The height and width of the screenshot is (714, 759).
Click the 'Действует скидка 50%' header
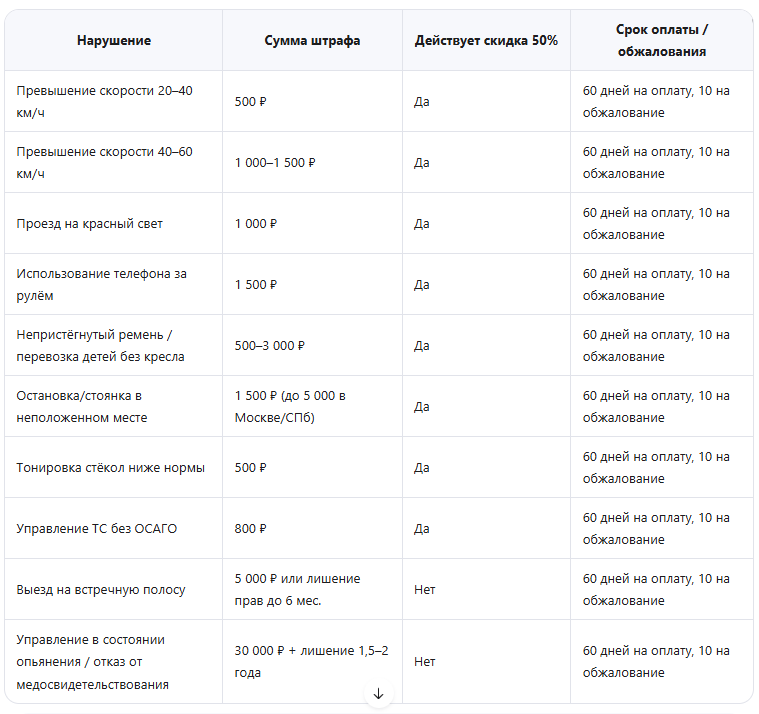click(486, 40)
